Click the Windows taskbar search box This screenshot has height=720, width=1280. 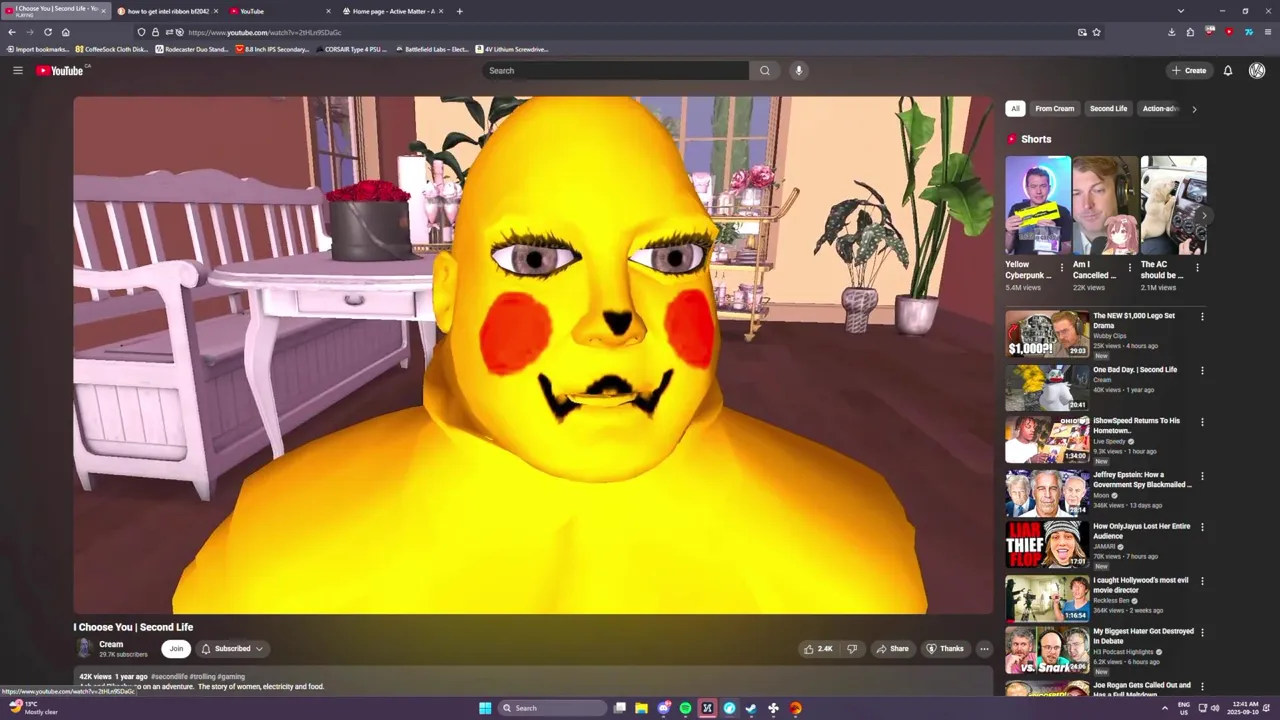click(x=552, y=708)
